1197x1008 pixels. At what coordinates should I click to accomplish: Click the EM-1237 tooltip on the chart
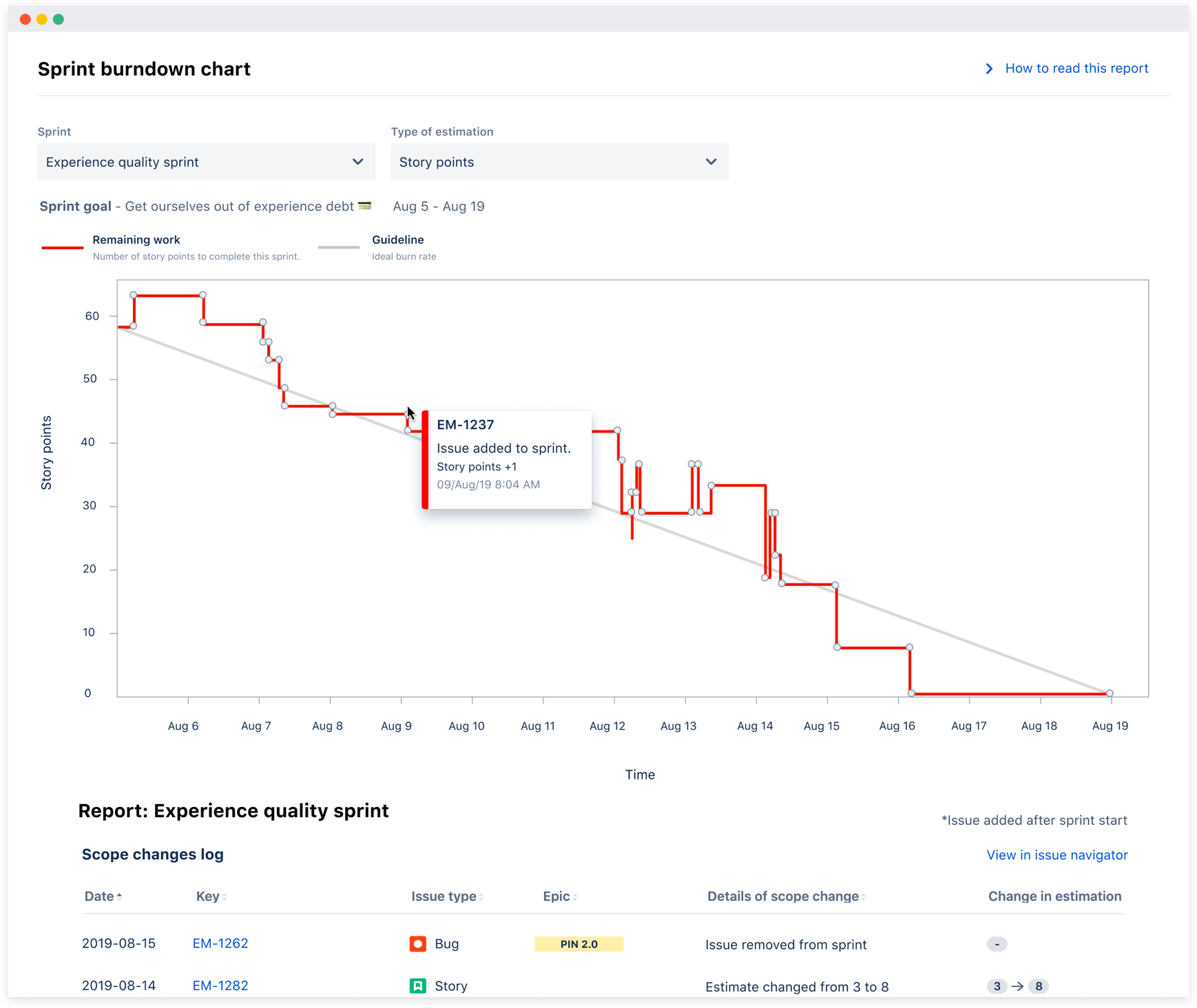tap(508, 459)
